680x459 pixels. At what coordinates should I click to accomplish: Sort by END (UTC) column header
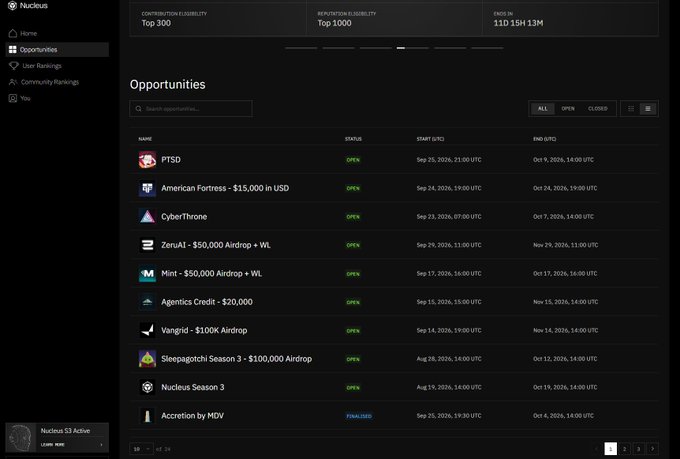pyautogui.click(x=544, y=139)
